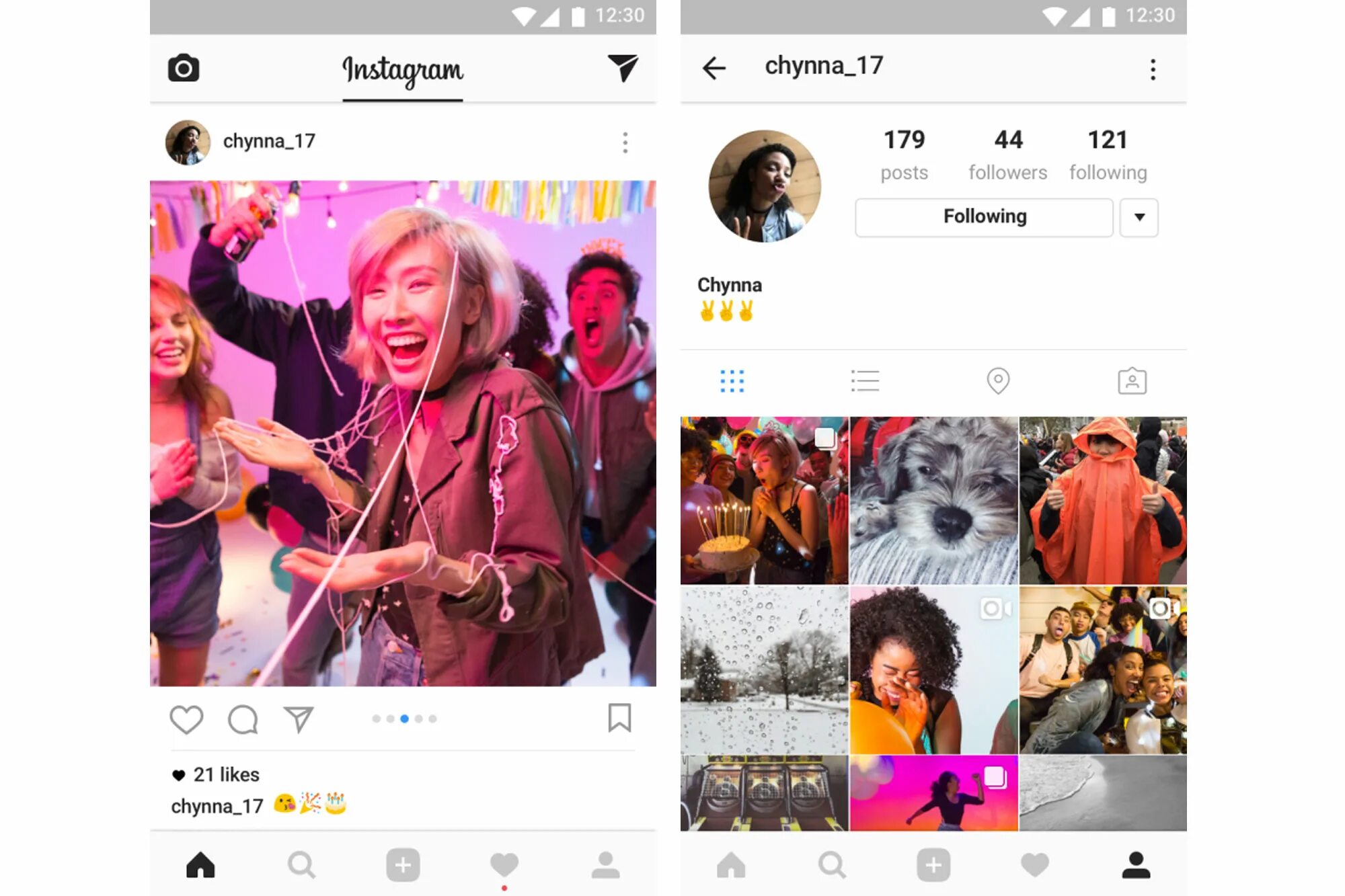Tap the tagged photos person icon
Image resolution: width=1345 pixels, height=896 pixels.
tap(1131, 382)
